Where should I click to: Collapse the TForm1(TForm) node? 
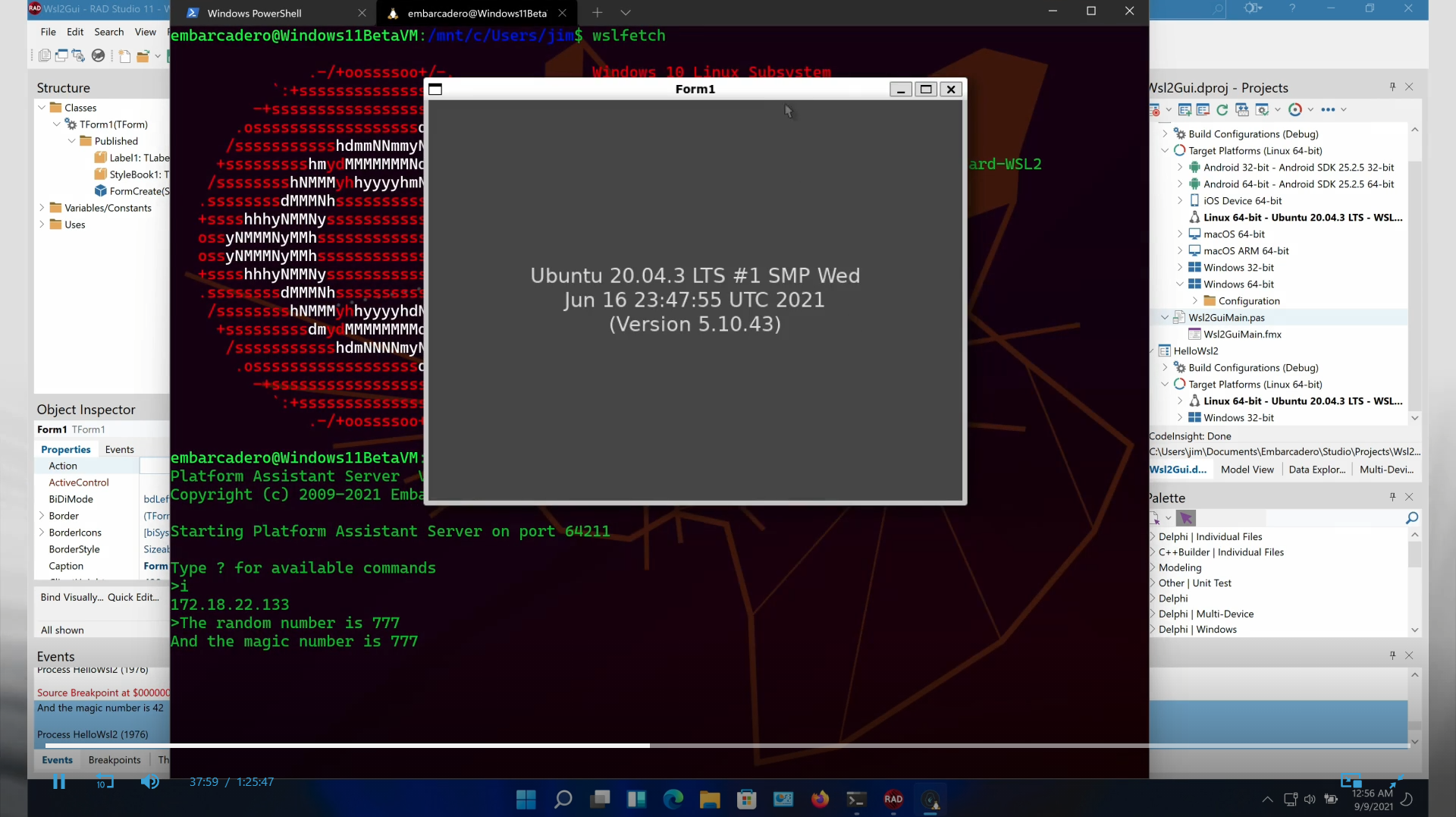click(x=57, y=124)
